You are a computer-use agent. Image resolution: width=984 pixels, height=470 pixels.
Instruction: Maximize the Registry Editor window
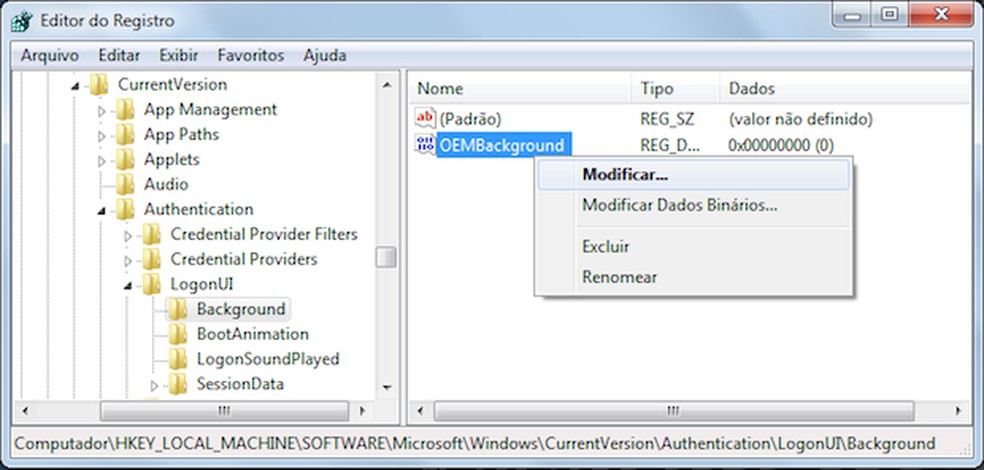coord(889,14)
